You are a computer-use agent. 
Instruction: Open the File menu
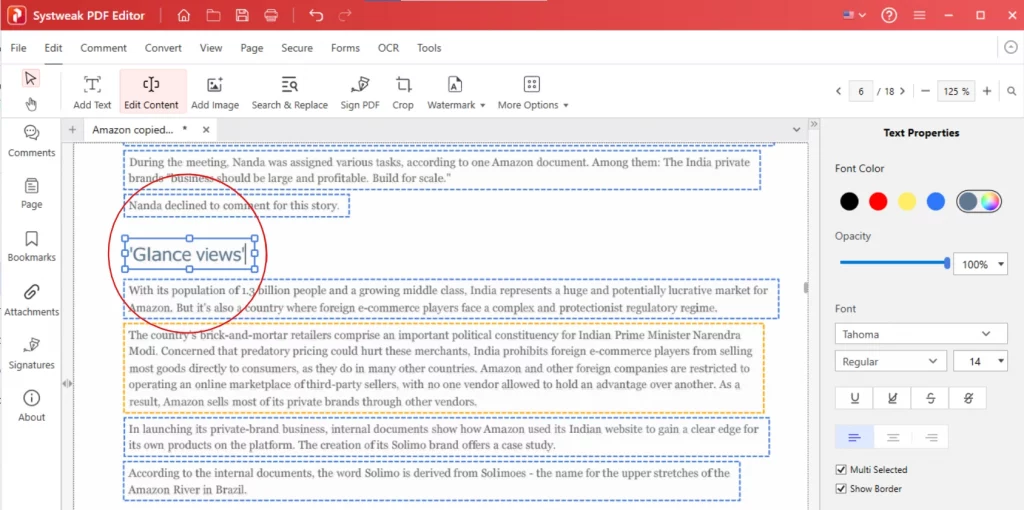pyautogui.click(x=18, y=48)
